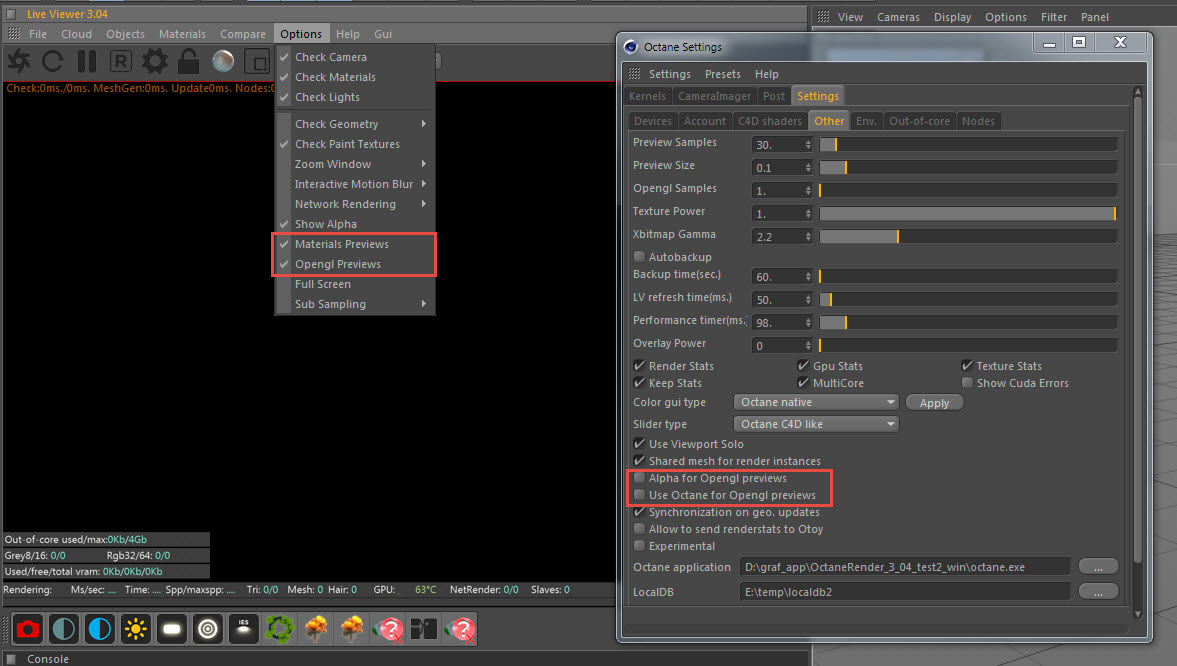Uncheck Texture Stats
Image resolution: width=1177 pixels, height=666 pixels.
967,366
